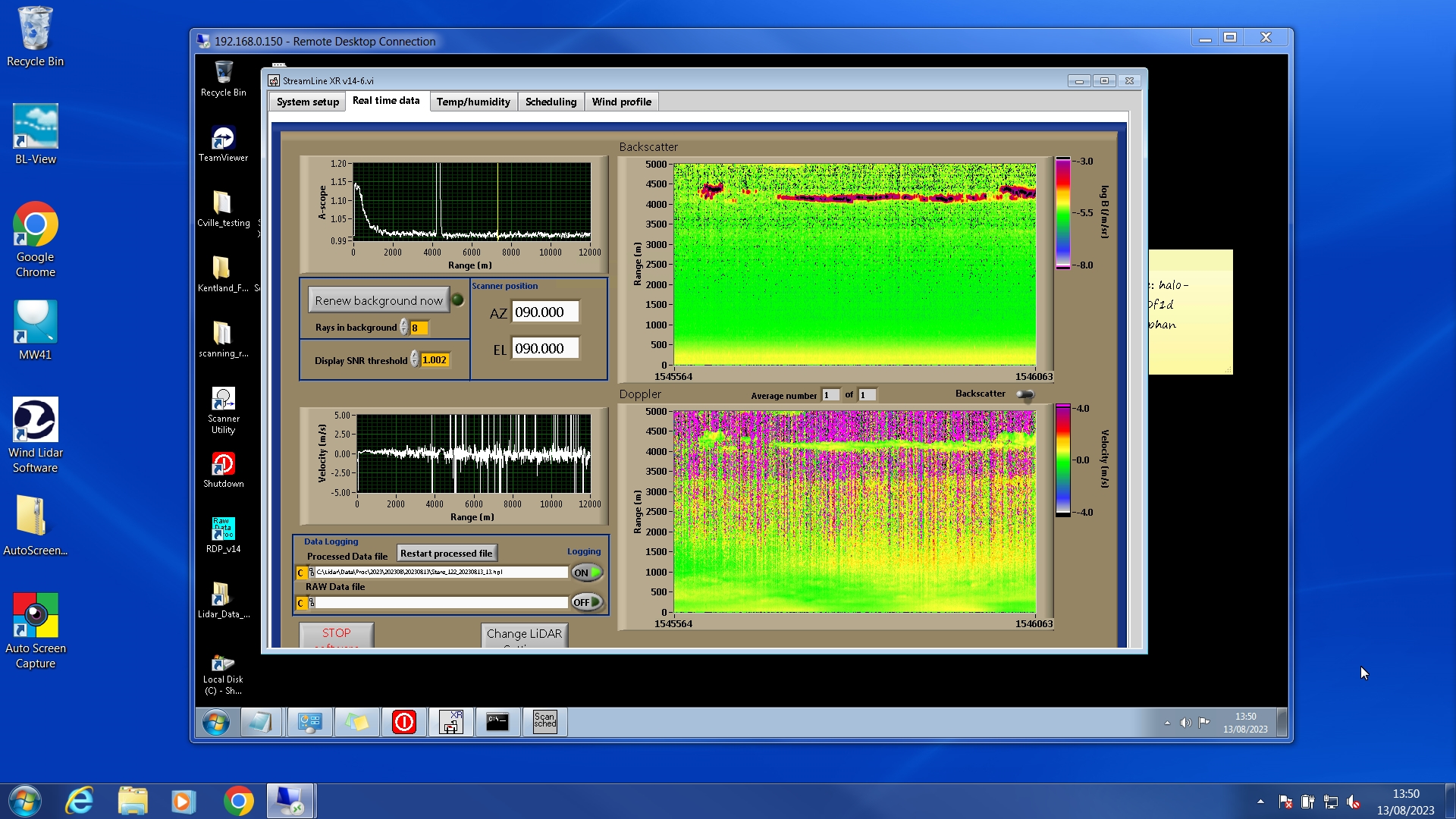1456x819 pixels.
Task: Switch to the Wind profile tab
Action: [x=621, y=102]
